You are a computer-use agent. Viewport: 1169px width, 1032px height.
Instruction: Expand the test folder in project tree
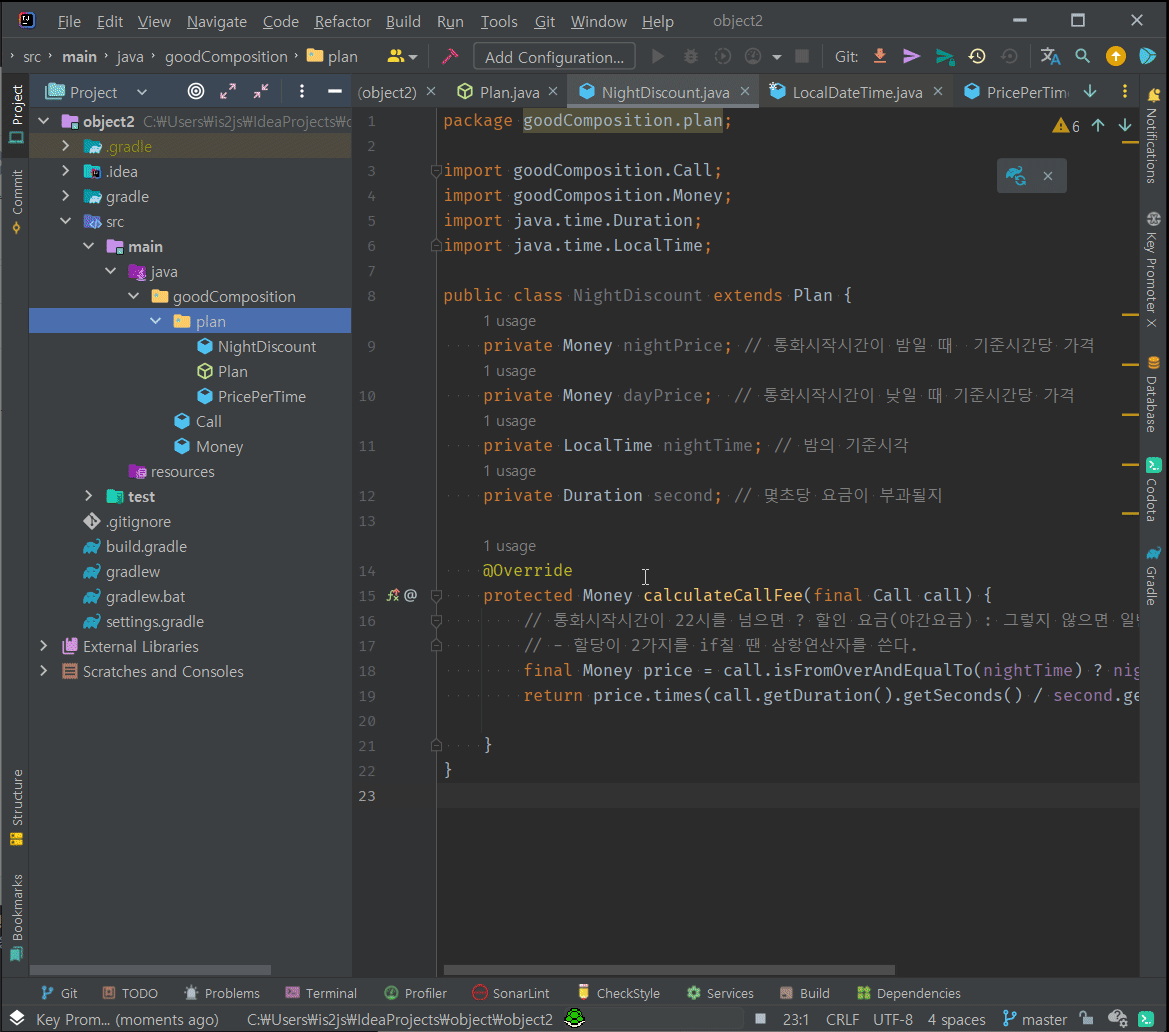(x=89, y=497)
